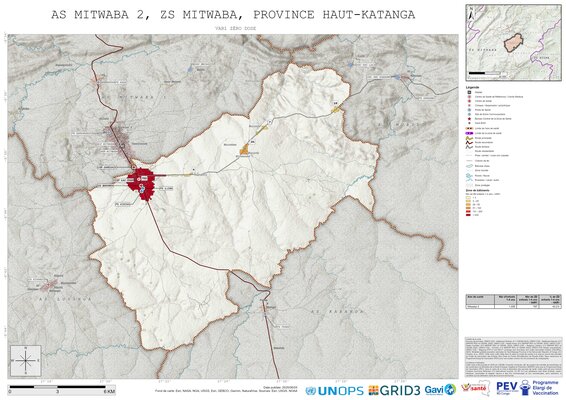Click the purple zone boundary legend symbol
Image resolution: width=566 pixels, height=400 pixels.
tap(469, 133)
